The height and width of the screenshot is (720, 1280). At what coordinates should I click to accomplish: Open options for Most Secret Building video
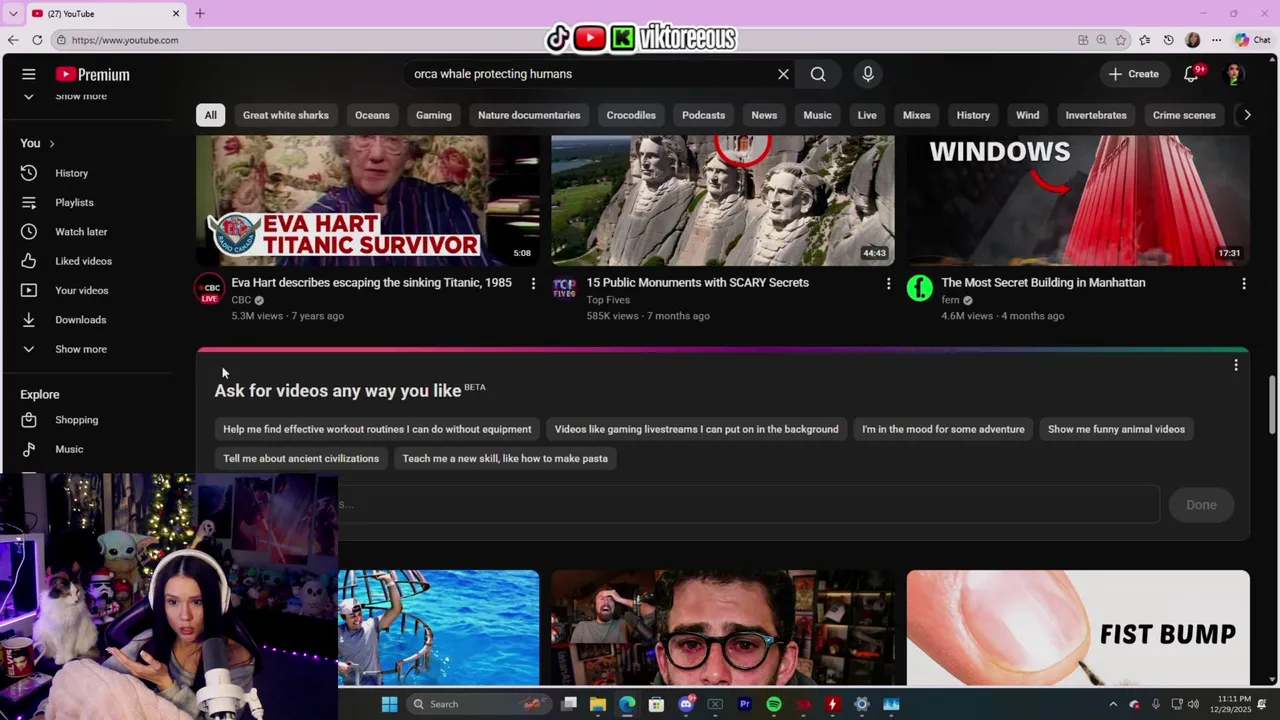coord(1243,284)
